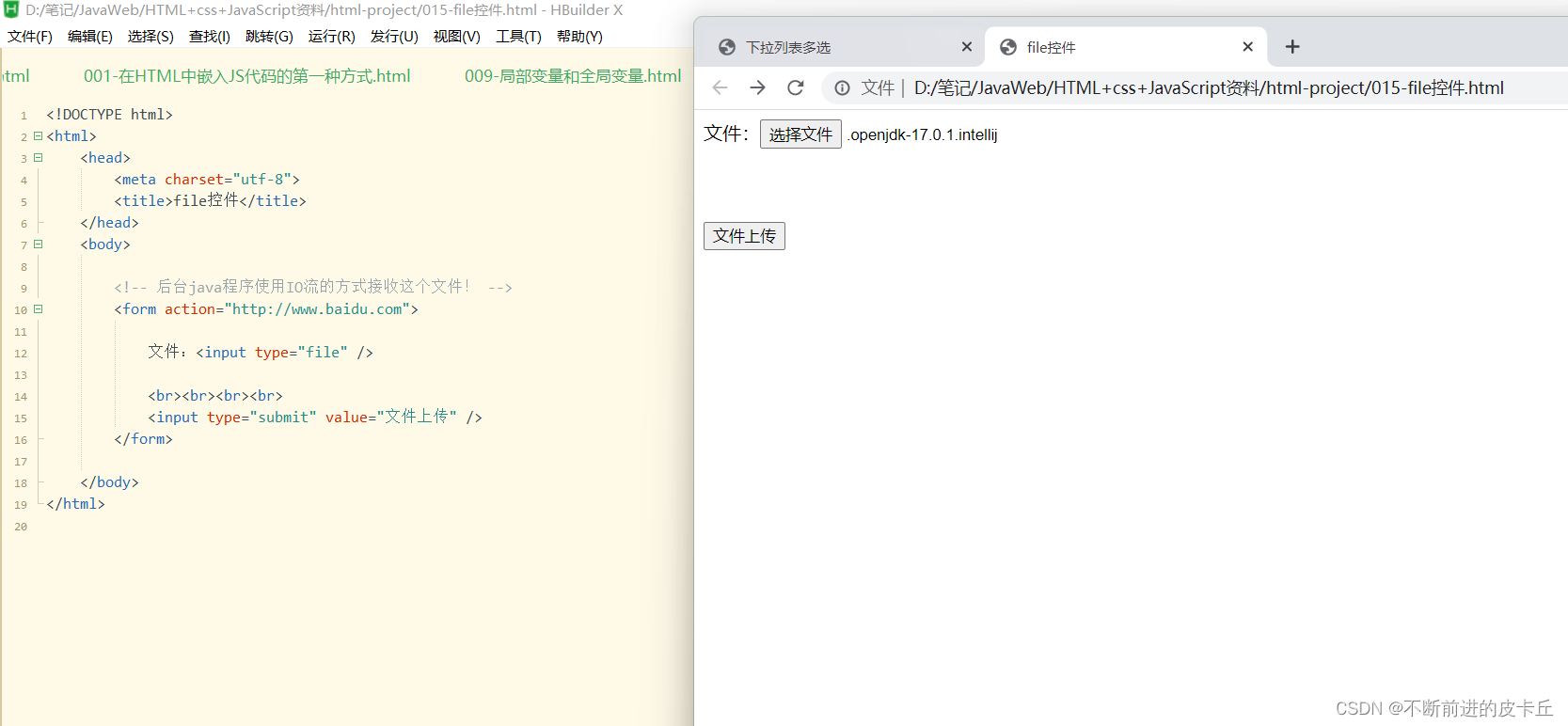Open the 帮助(Y) menu

point(579,37)
